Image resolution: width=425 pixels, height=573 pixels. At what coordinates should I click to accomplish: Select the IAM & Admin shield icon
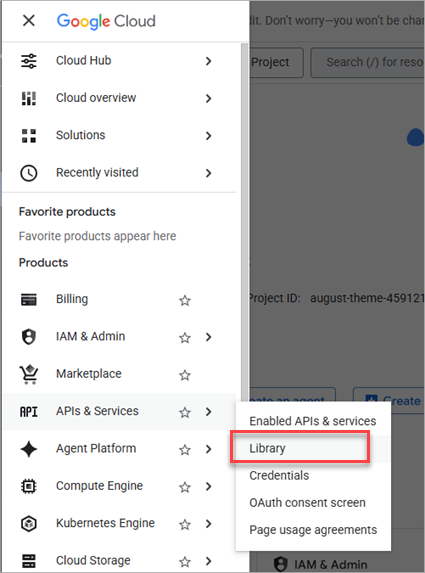click(x=29, y=337)
